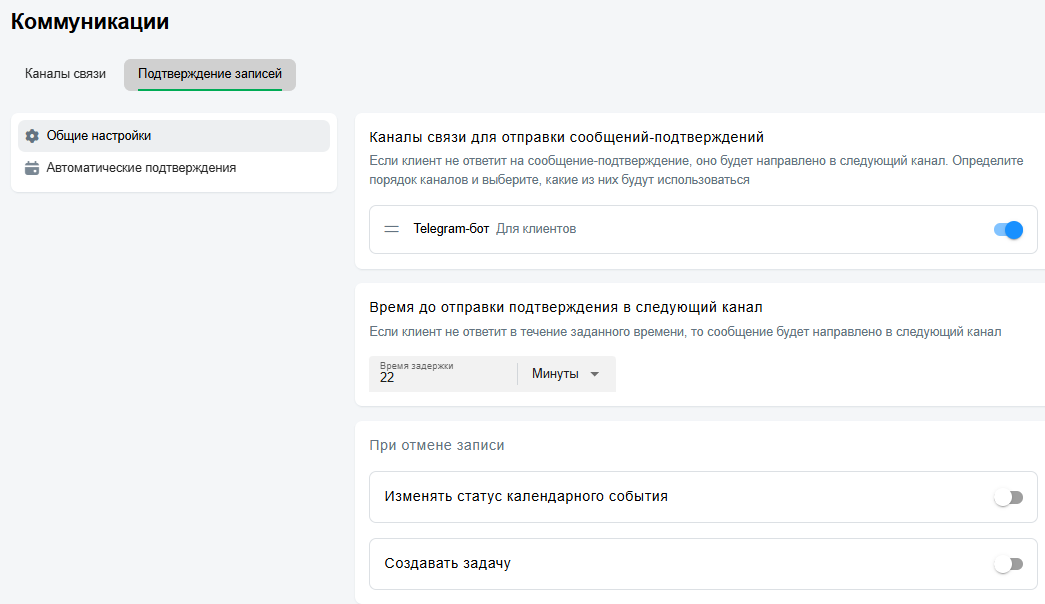
Task: Open the Каналы связи tab
Action: point(65,74)
